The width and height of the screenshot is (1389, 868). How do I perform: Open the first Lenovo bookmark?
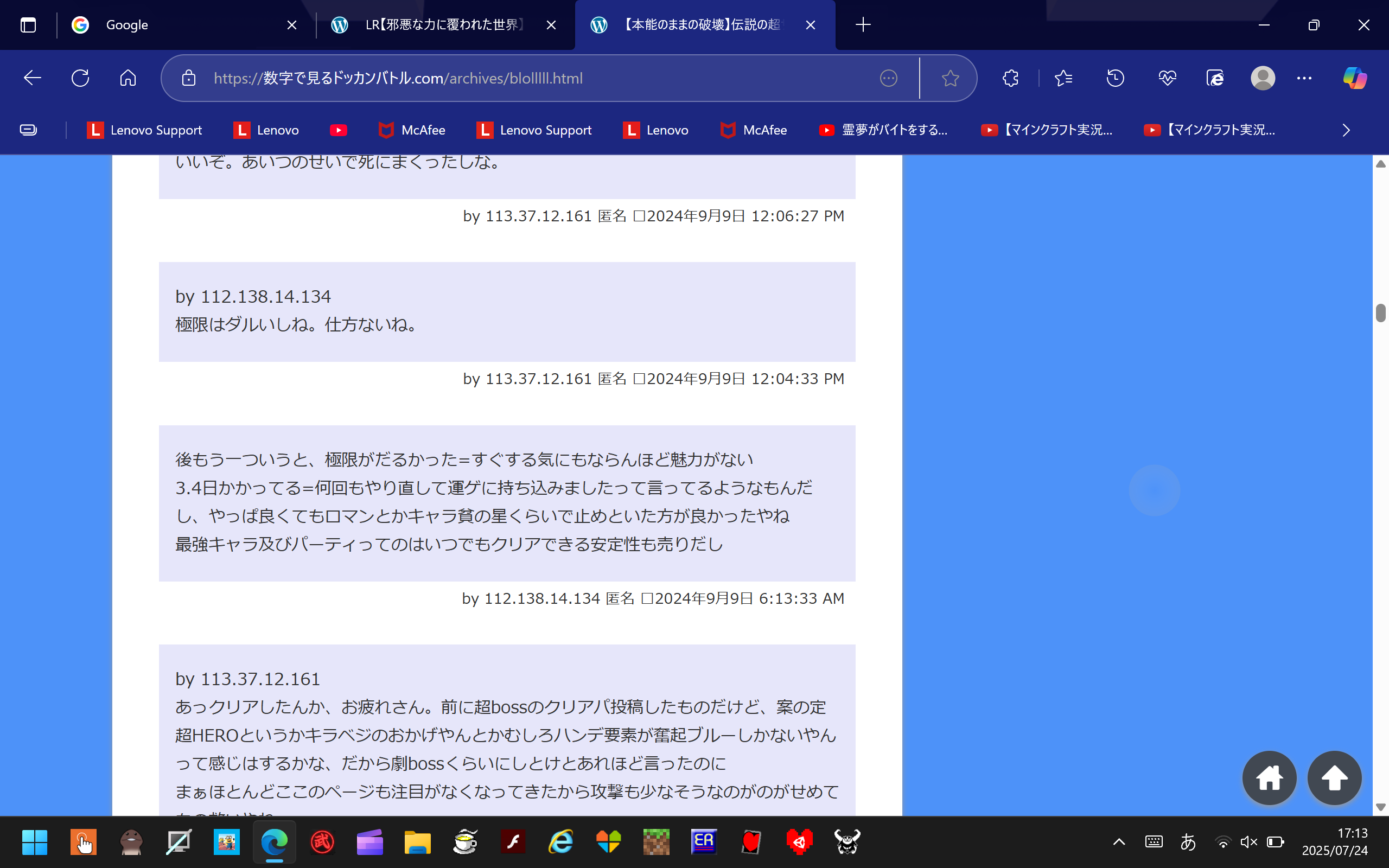click(266, 130)
